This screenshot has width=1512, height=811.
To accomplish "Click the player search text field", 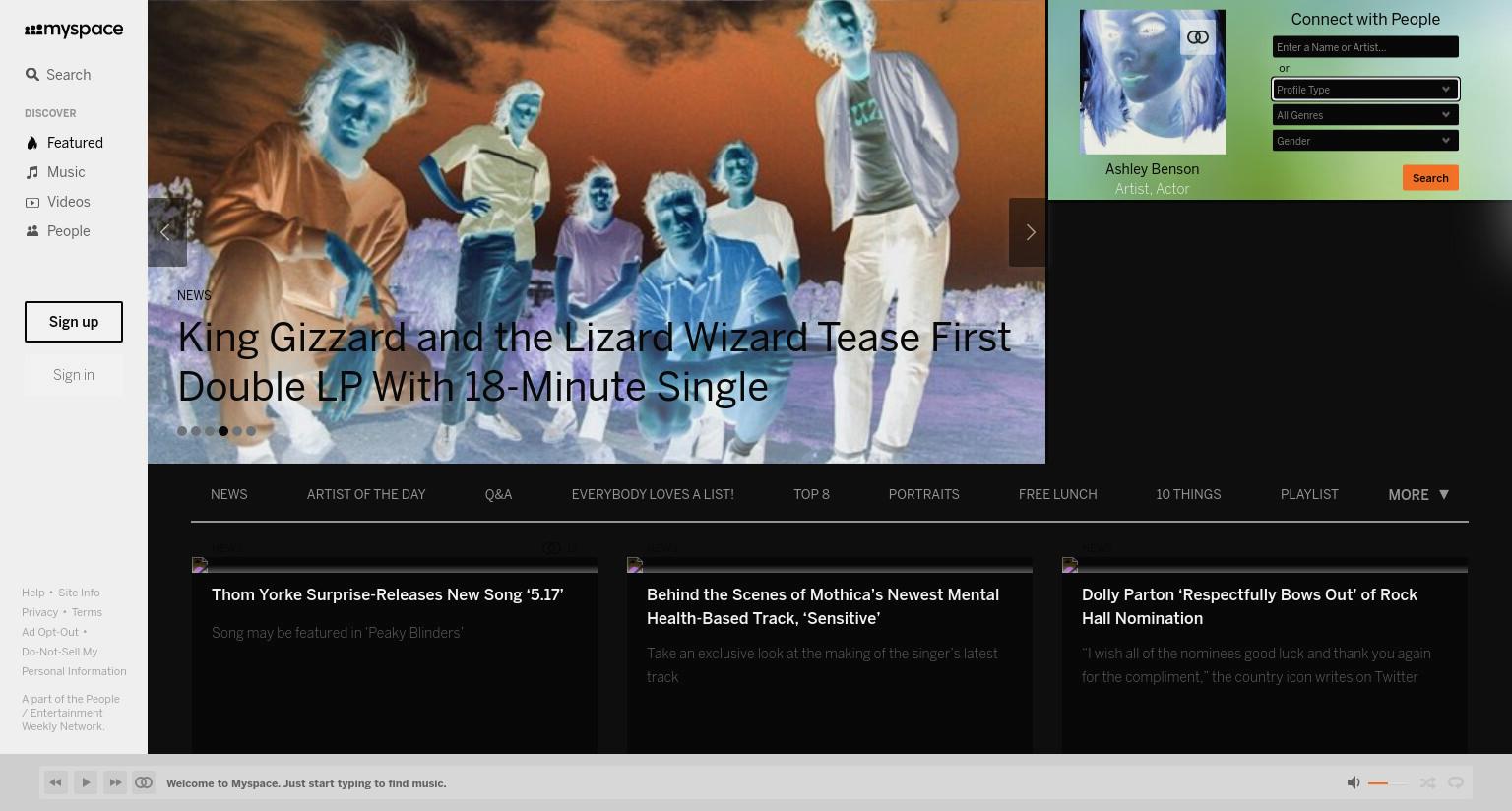I will pos(306,783).
